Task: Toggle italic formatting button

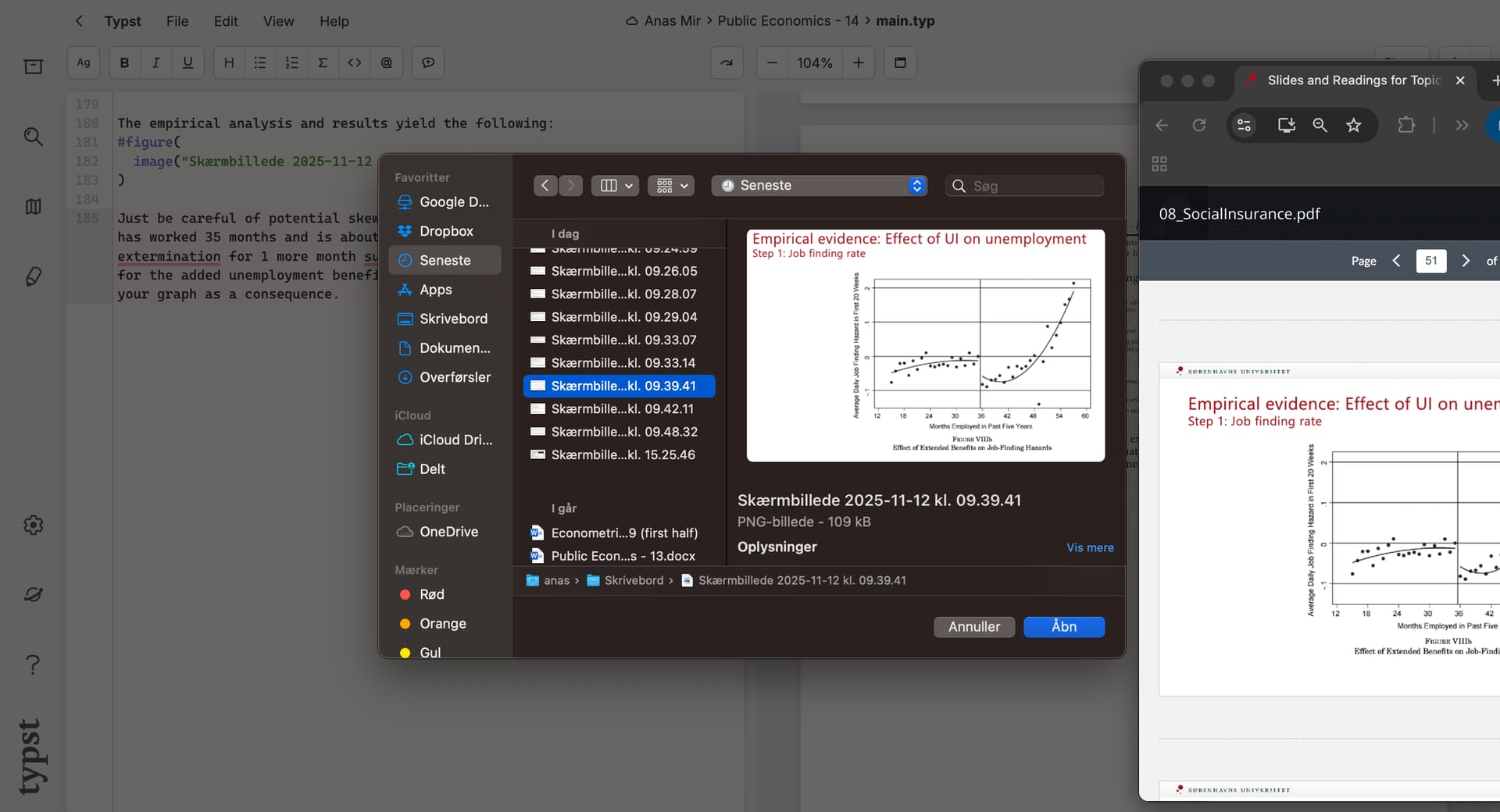Action: pyautogui.click(x=155, y=62)
